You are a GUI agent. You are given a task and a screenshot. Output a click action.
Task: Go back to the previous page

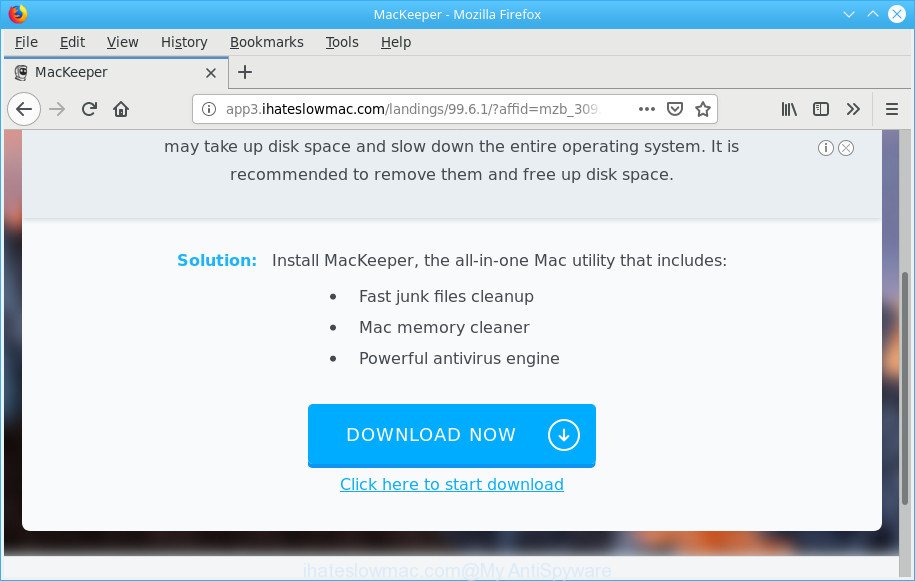click(x=24, y=109)
